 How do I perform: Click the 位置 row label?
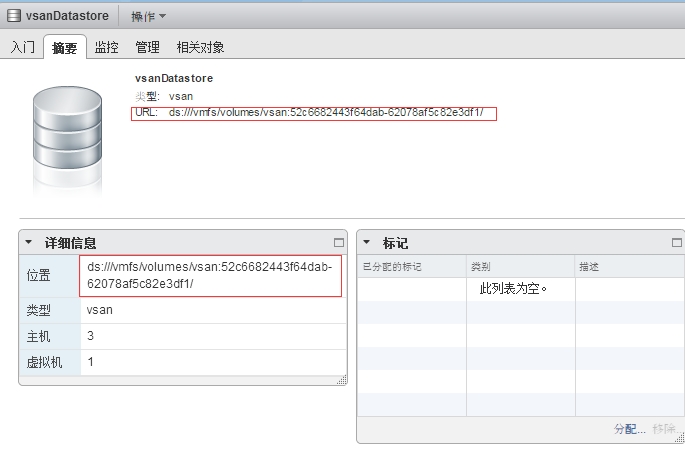point(38,275)
